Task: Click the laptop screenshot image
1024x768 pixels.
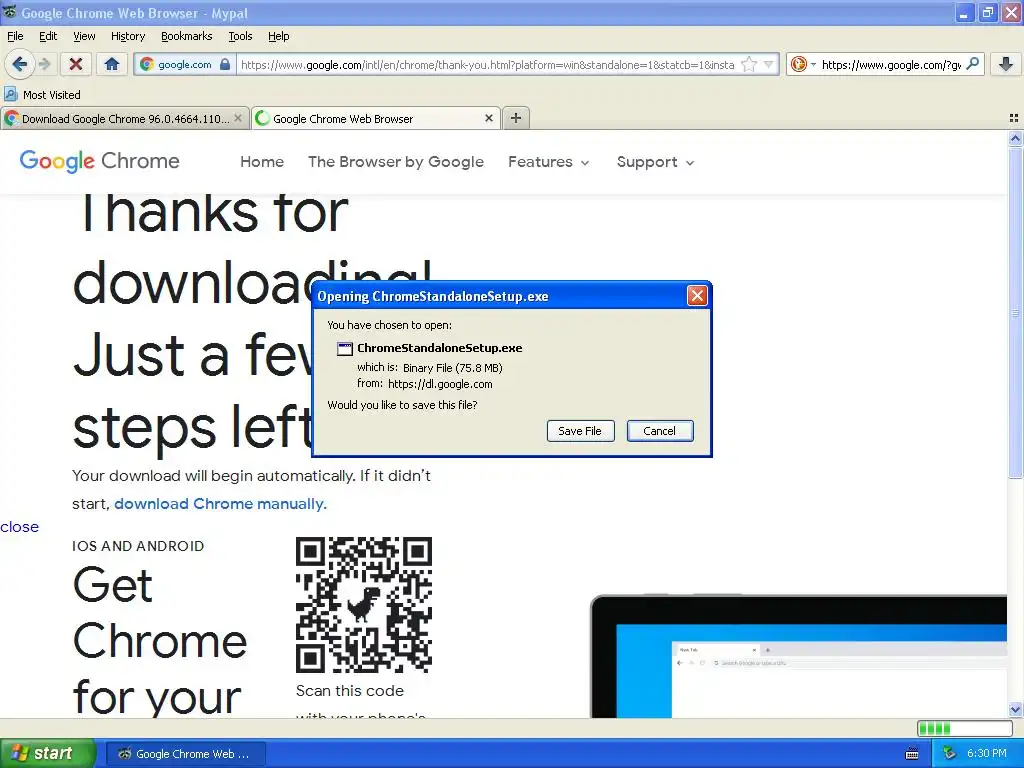Action: (798, 656)
